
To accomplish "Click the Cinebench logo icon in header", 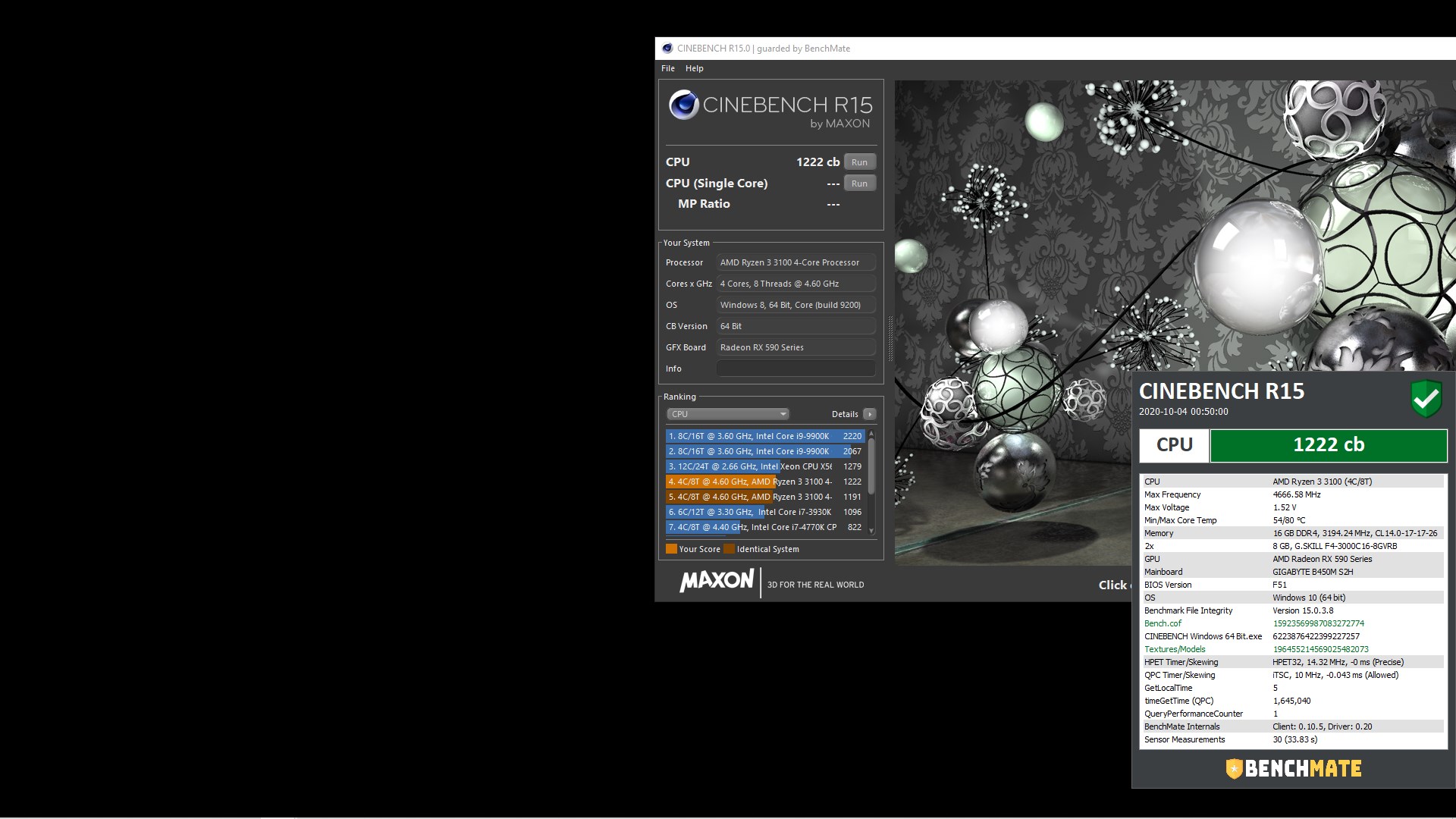I will point(684,105).
